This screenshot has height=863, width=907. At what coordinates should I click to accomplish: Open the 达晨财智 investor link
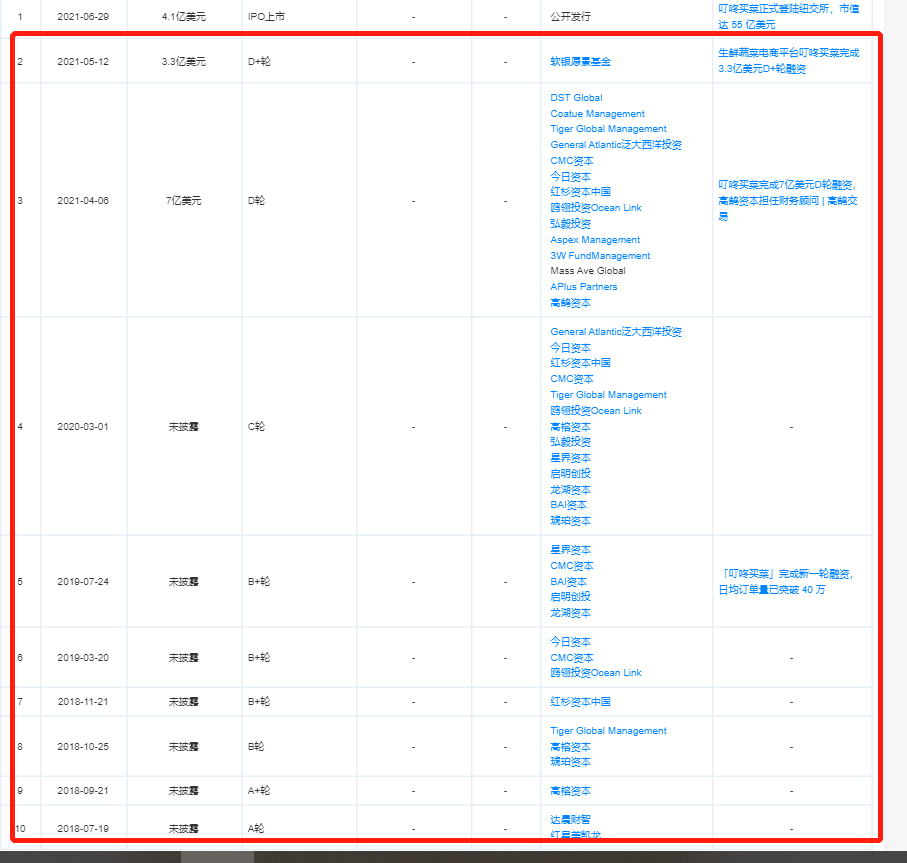tap(570, 820)
